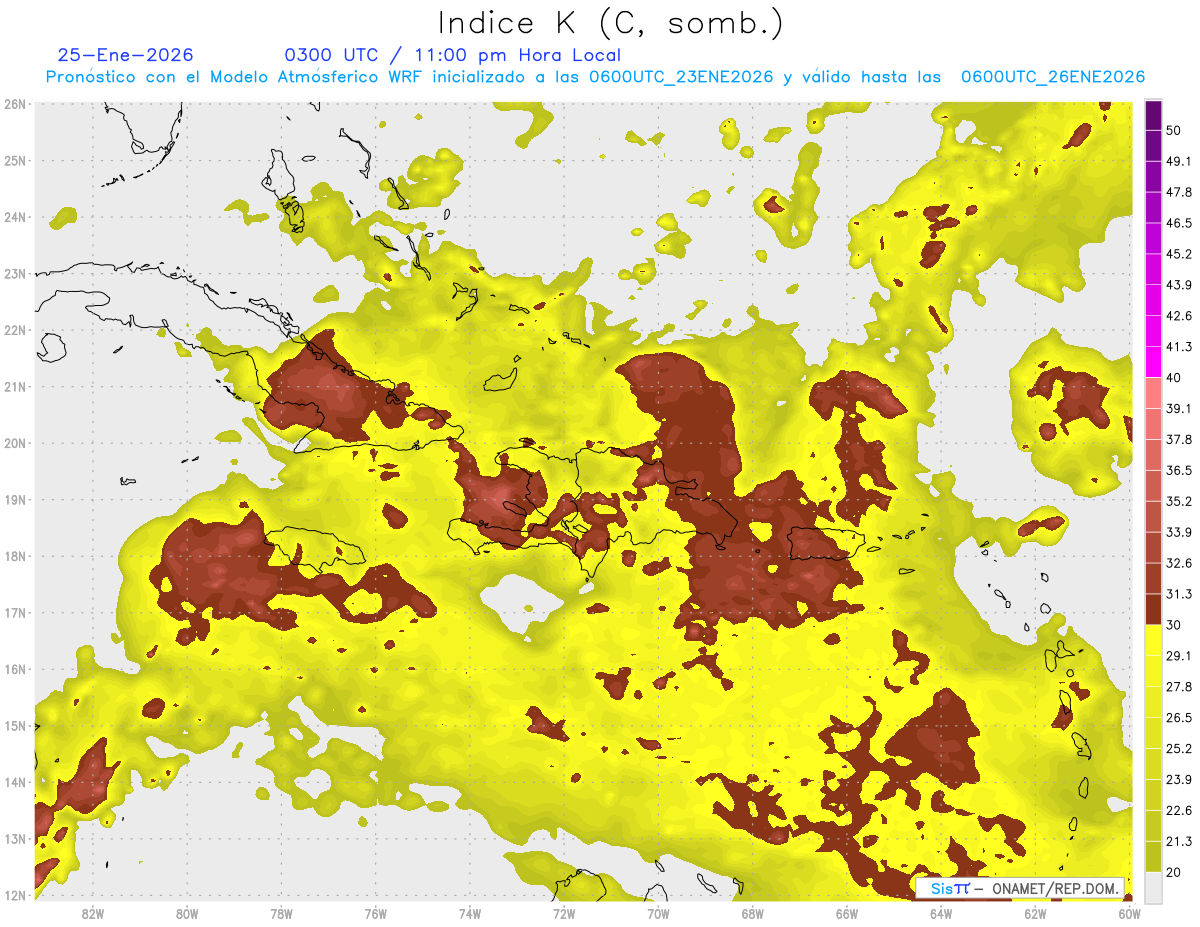Click the olive segment between 20 and 21.3
The image size is (1200, 927).
(x=1154, y=857)
